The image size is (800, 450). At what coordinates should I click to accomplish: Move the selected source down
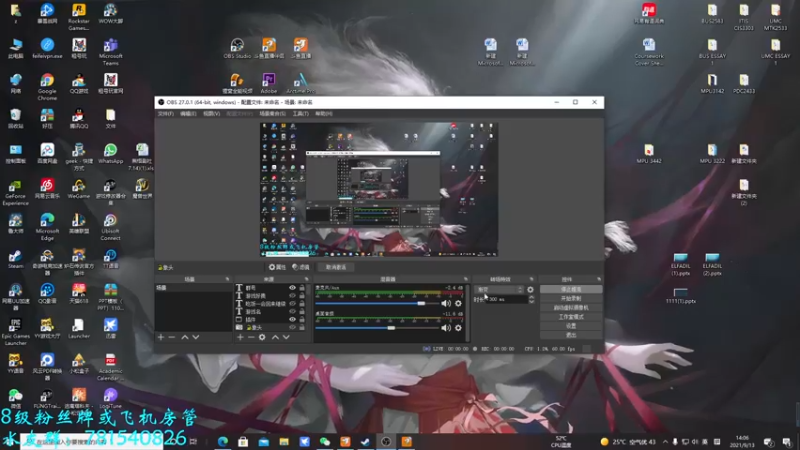pyautogui.click(x=286, y=337)
